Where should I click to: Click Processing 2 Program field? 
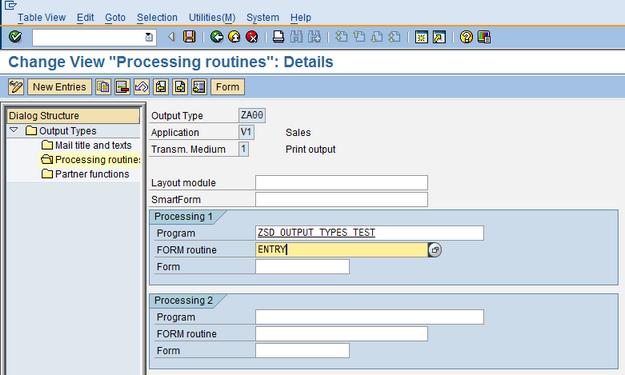click(369, 317)
